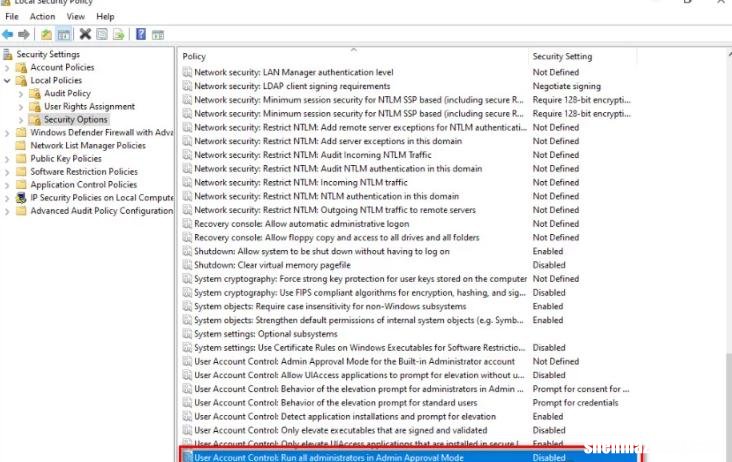Click the Public Key Policies folder icon
The width and height of the screenshot is (732, 462).
21,158
